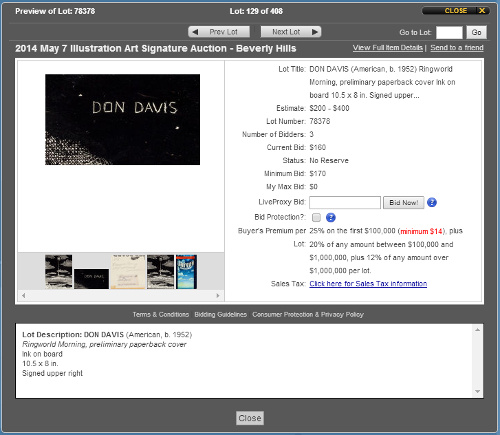Open Terms & Conditions link
500x435 pixels.
point(161,314)
